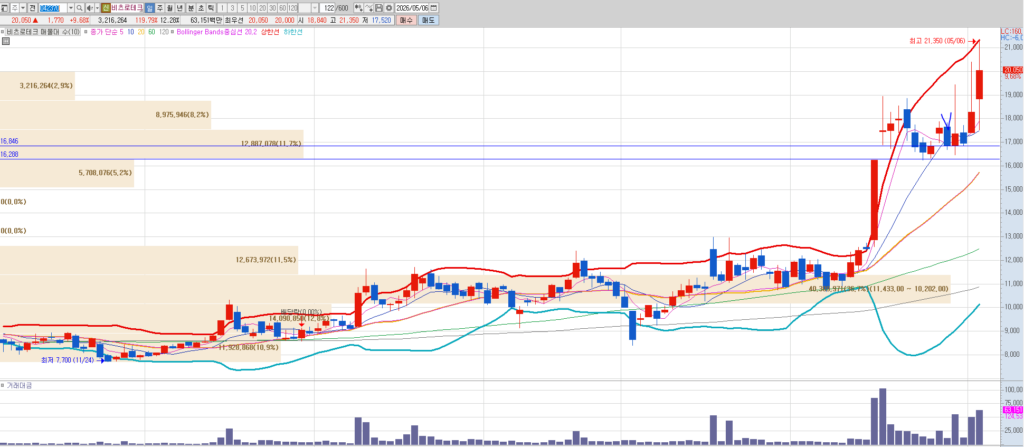Select the 초 second chart period
Screen dimensions: 1024x447
tap(200, 8)
